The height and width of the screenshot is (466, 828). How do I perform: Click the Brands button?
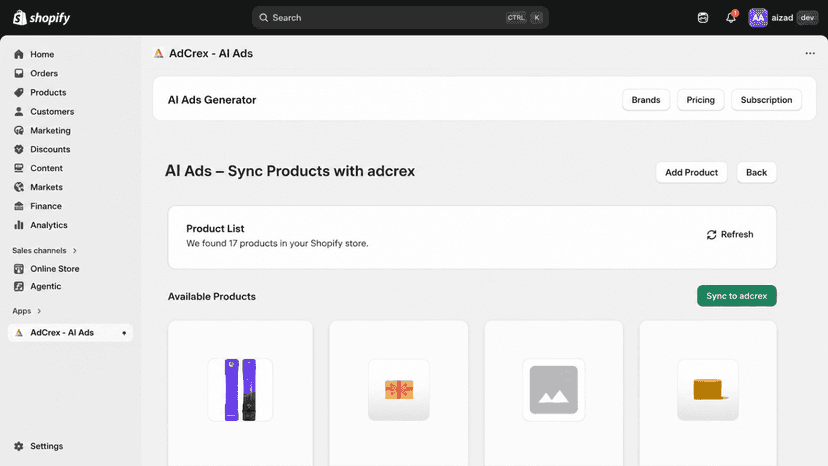[646, 100]
